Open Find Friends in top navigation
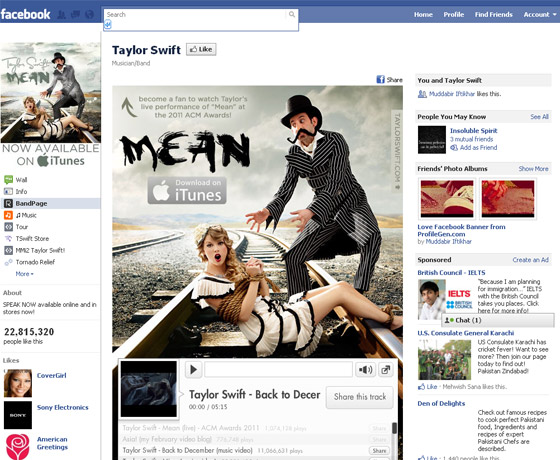The width and height of the screenshot is (560, 460). pos(494,15)
